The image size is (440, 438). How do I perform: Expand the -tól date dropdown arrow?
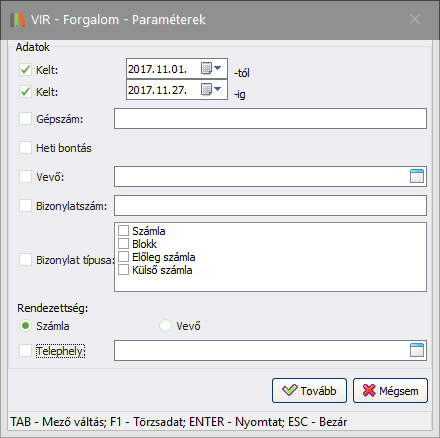pos(218,68)
